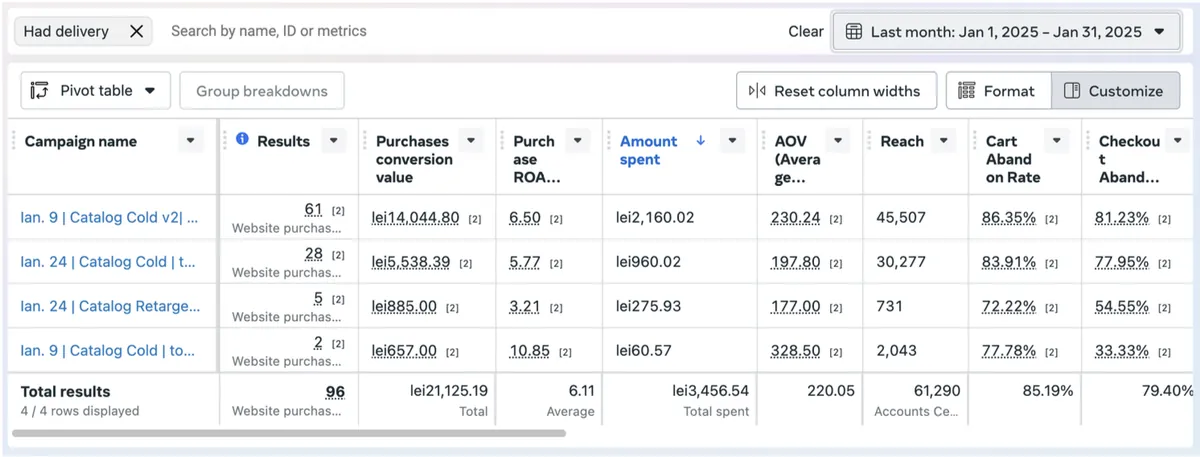Screen dimensions: 1200x457
Task: Open the Format options
Action: pyautogui.click(x=999, y=91)
